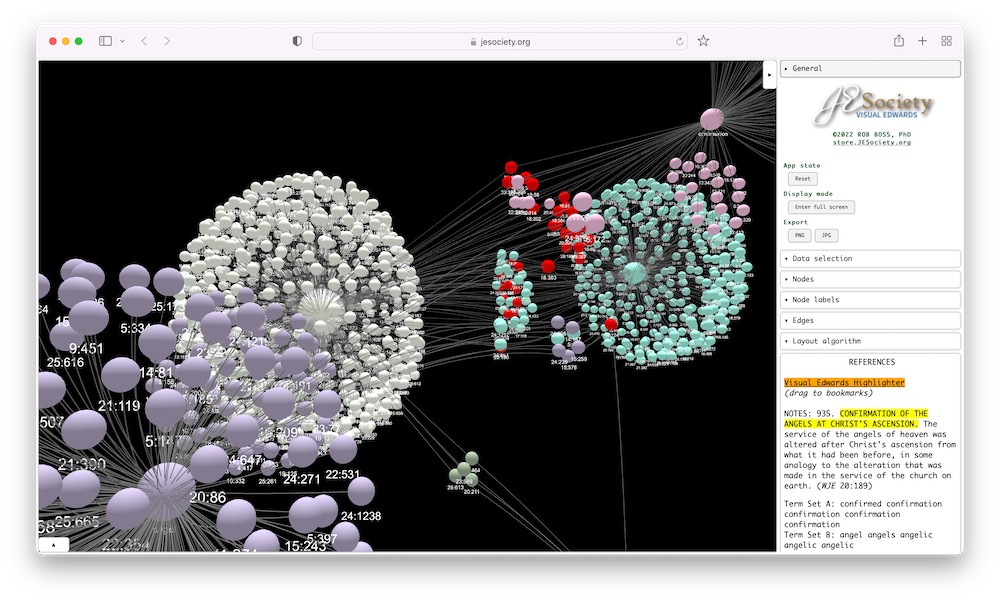Screen dimensions: 1000x602
Task: Click the Visual Edwards Highlighter bookmarklet link
Action: tap(844, 383)
